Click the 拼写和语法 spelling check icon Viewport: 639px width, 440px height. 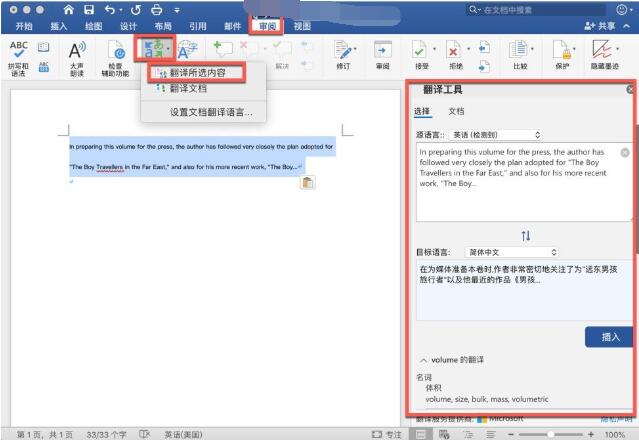coord(19,49)
